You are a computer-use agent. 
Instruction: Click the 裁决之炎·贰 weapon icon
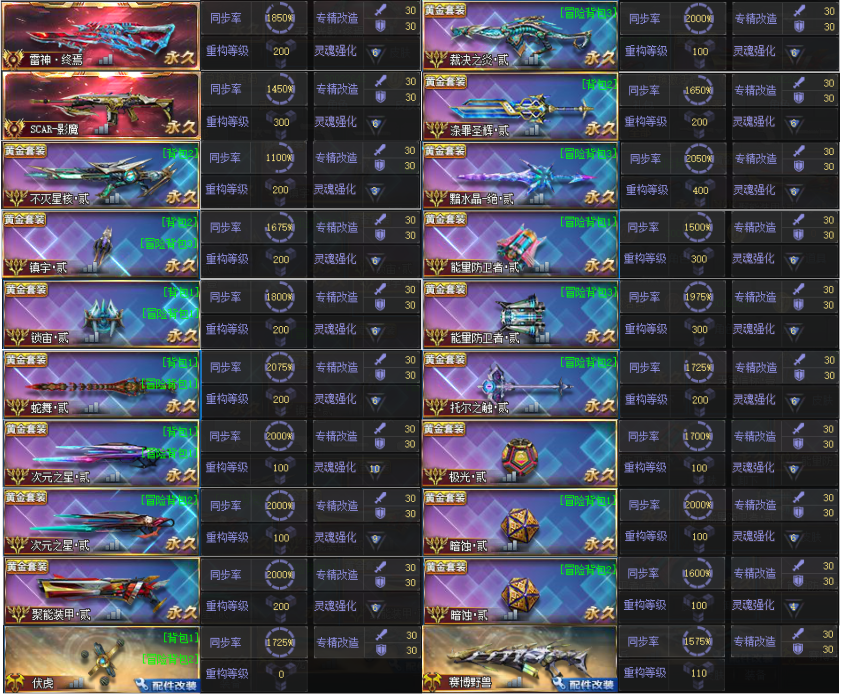[520, 35]
